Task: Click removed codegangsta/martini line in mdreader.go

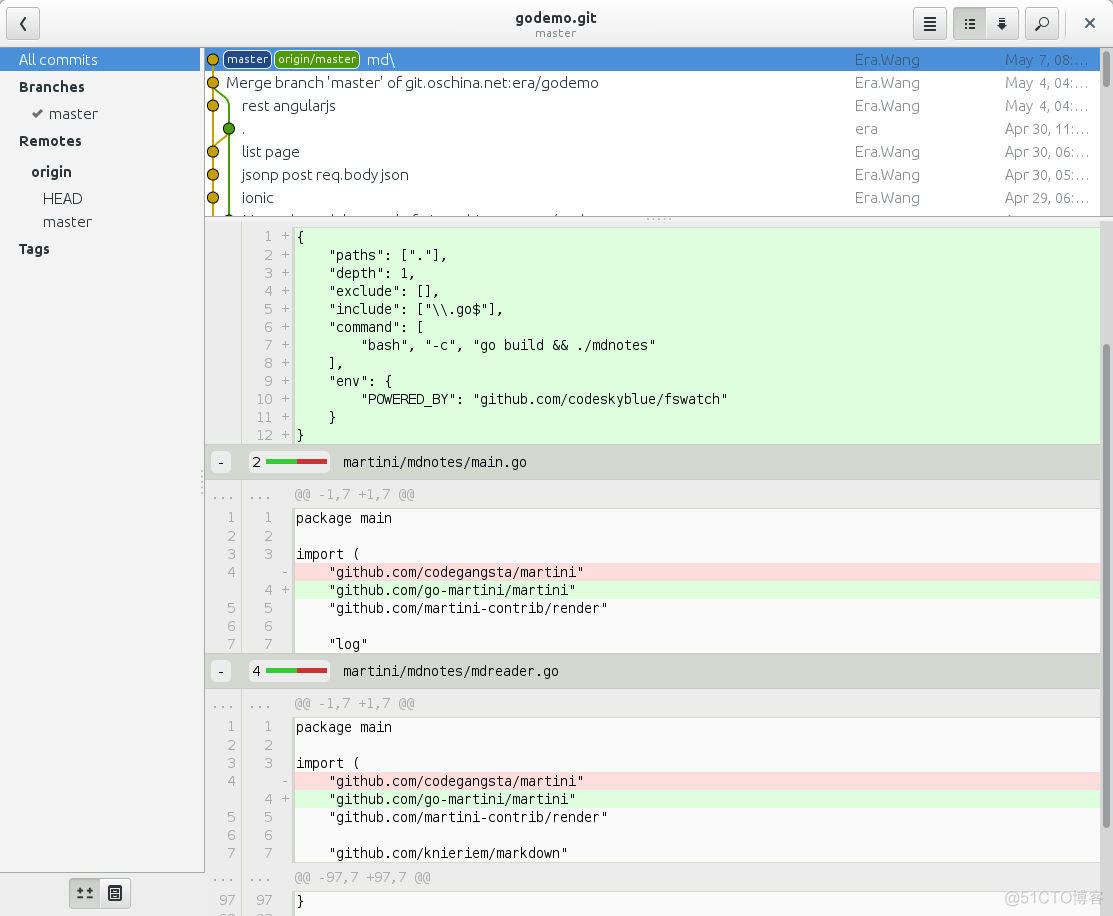Action: pos(697,781)
